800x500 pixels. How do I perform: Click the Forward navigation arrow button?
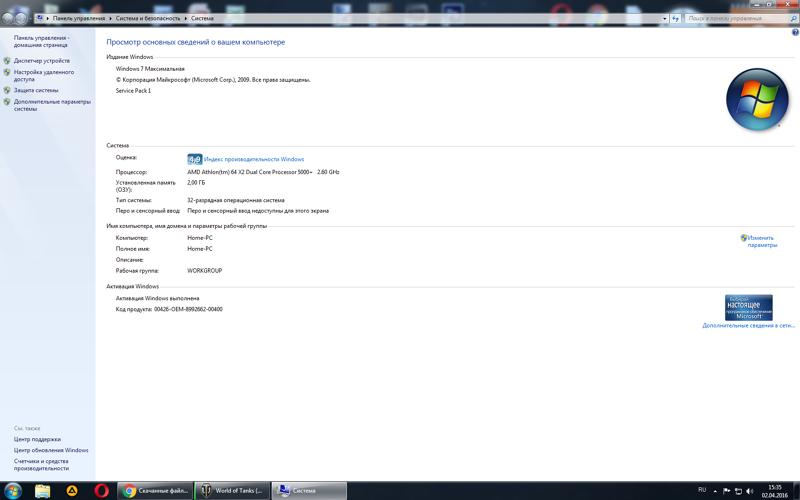click(x=21, y=18)
